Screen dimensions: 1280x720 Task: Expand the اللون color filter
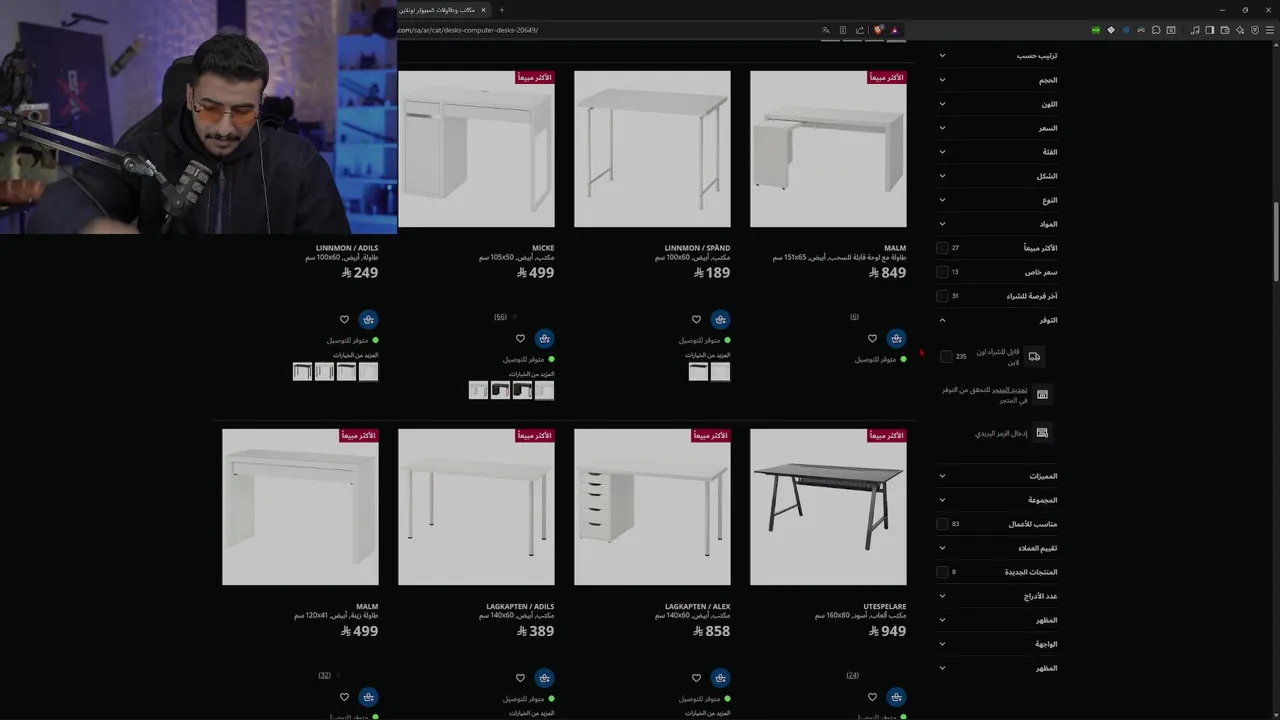pyautogui.click(x=997, y=104)
